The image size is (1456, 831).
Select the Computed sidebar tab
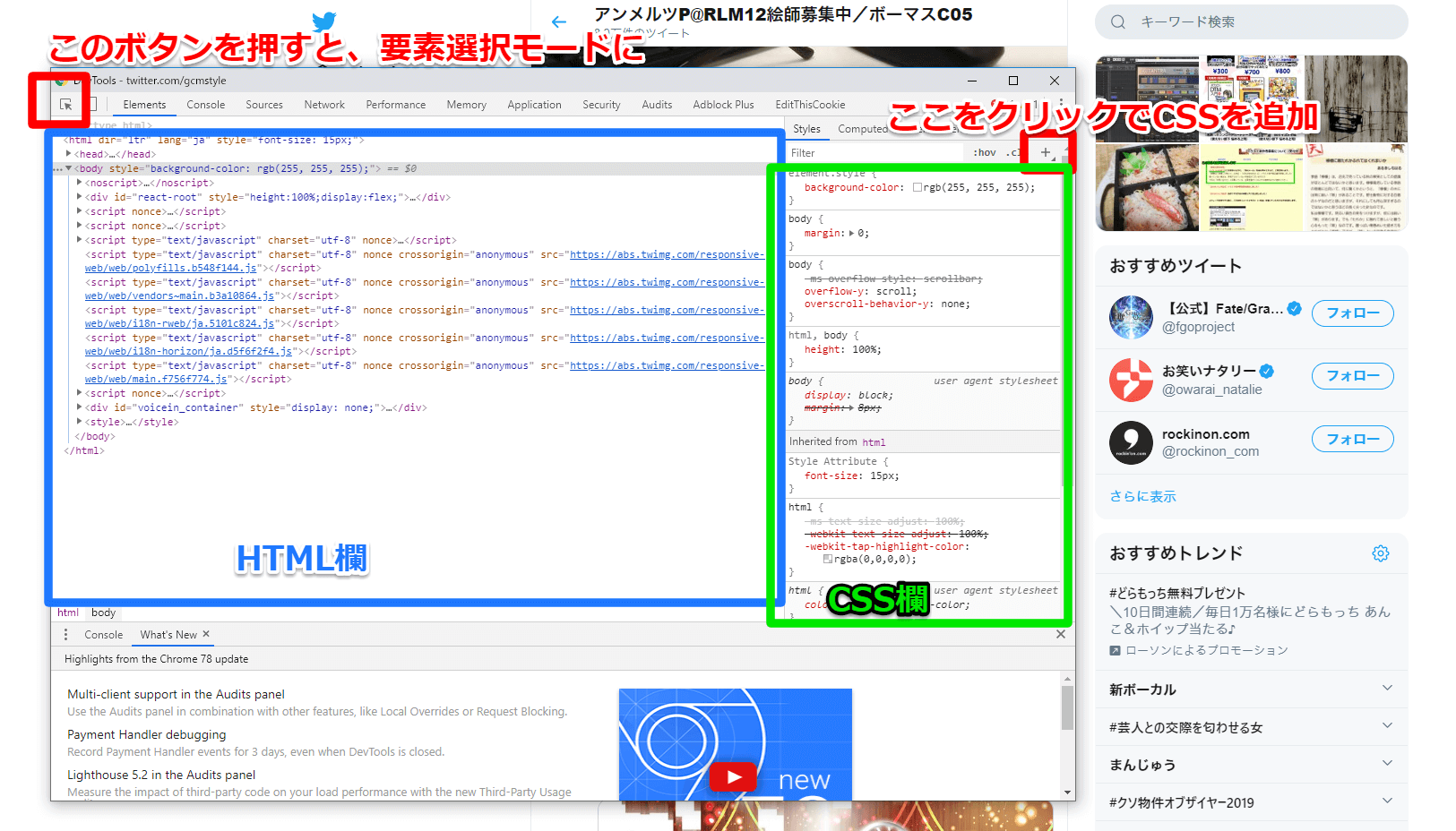click(x=862, y=129)
